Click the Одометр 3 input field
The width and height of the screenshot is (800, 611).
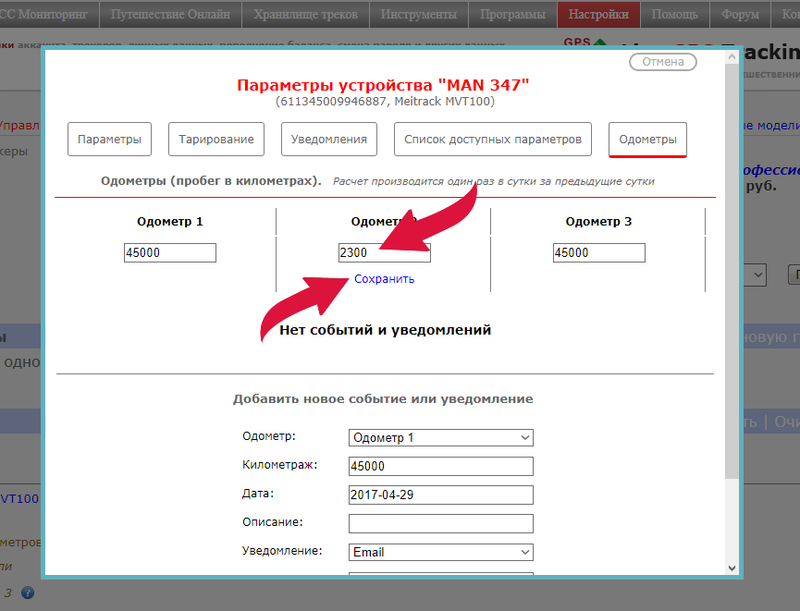coord(598,253)
